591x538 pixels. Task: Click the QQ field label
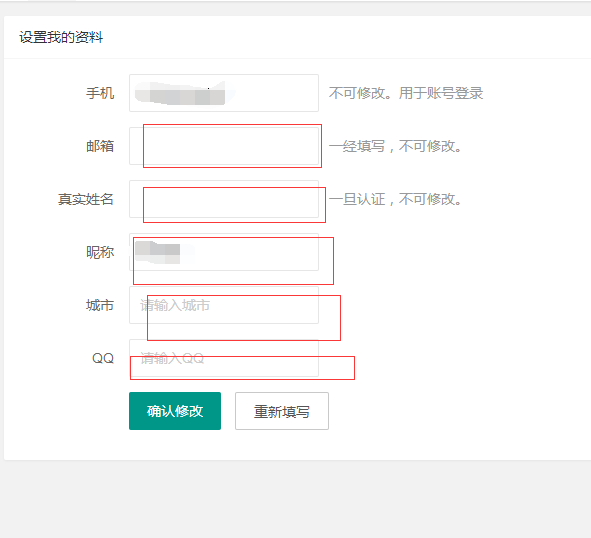click(x=103, y=358)
